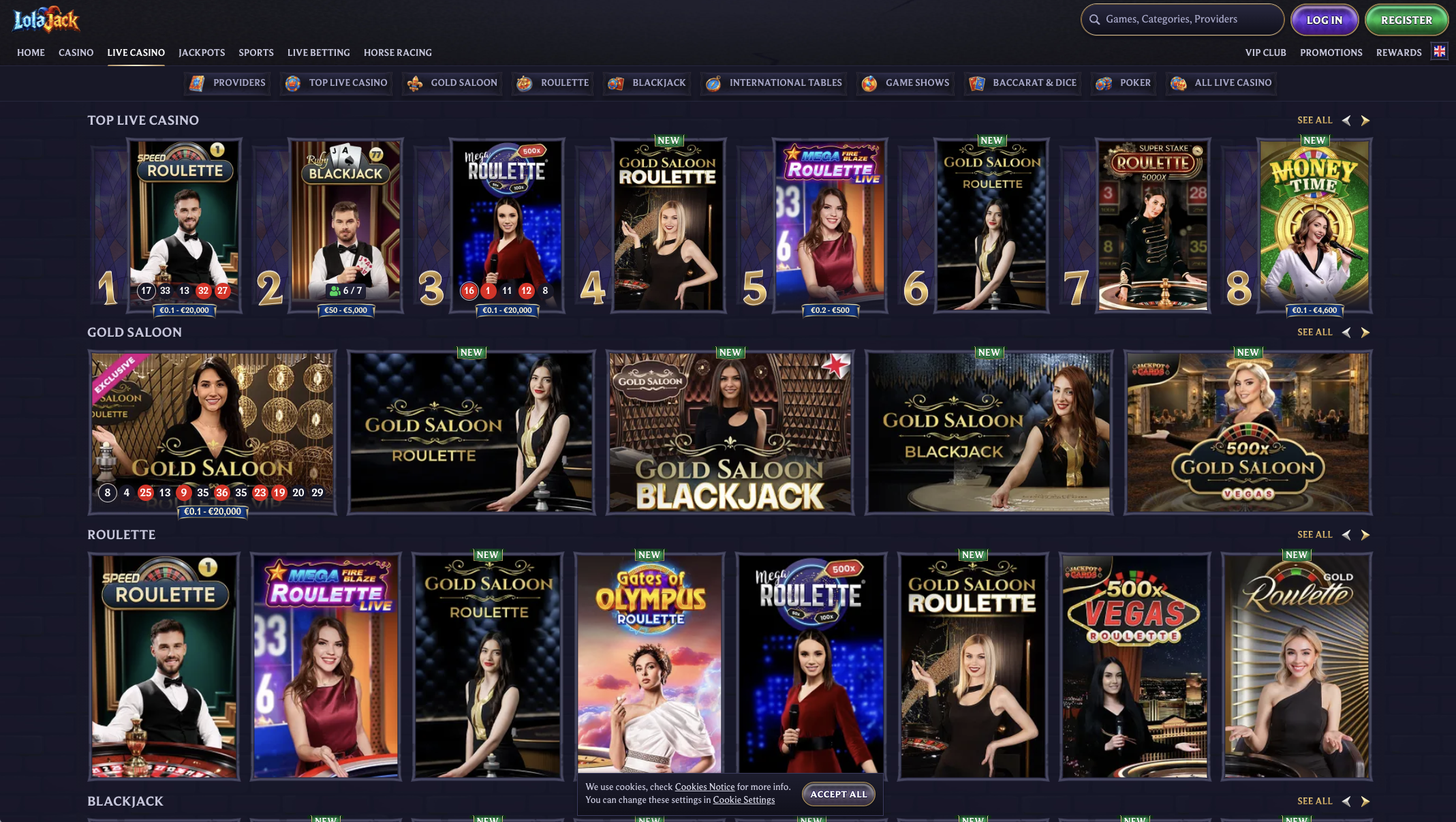Screen dimensions: 1456x822
Task: Click Roulette row previous arrow
Action: pos(1346,535)
